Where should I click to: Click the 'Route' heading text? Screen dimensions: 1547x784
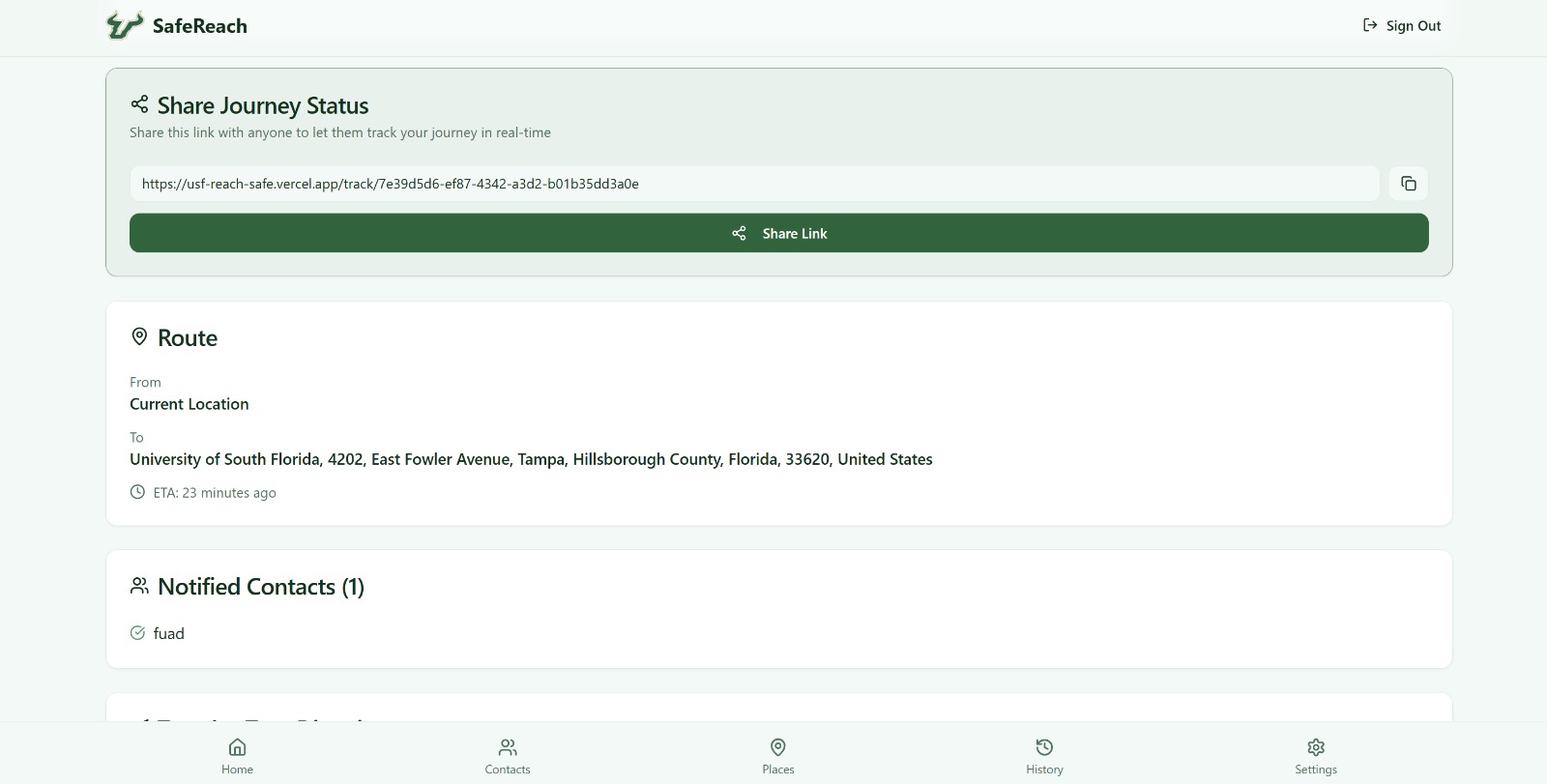tap(188, 338)
